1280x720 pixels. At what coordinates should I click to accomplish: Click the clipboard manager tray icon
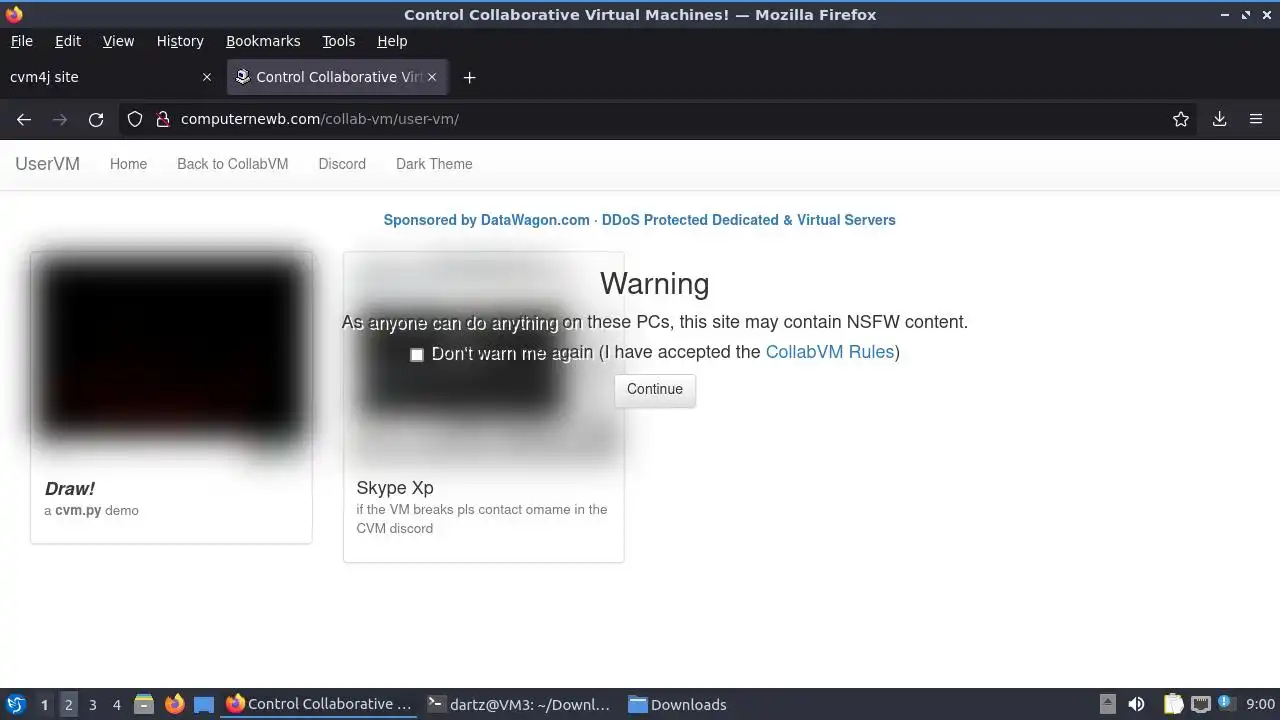coord(1174,704)
